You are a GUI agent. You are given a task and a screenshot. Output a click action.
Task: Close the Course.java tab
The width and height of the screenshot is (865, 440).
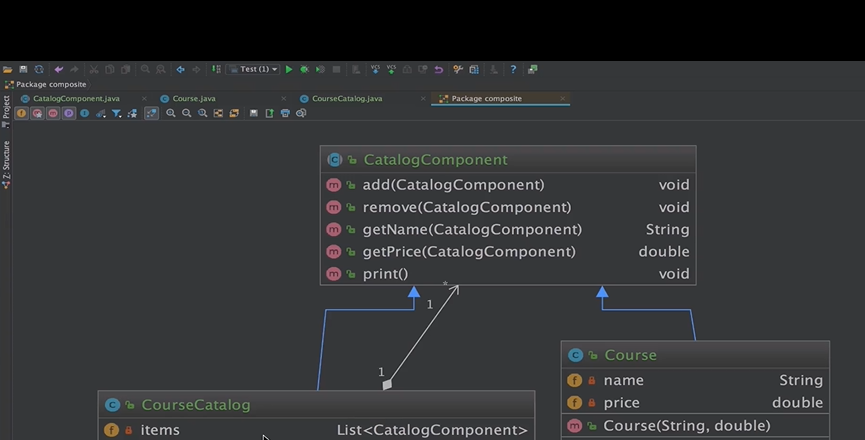click(x=284, y=99)
